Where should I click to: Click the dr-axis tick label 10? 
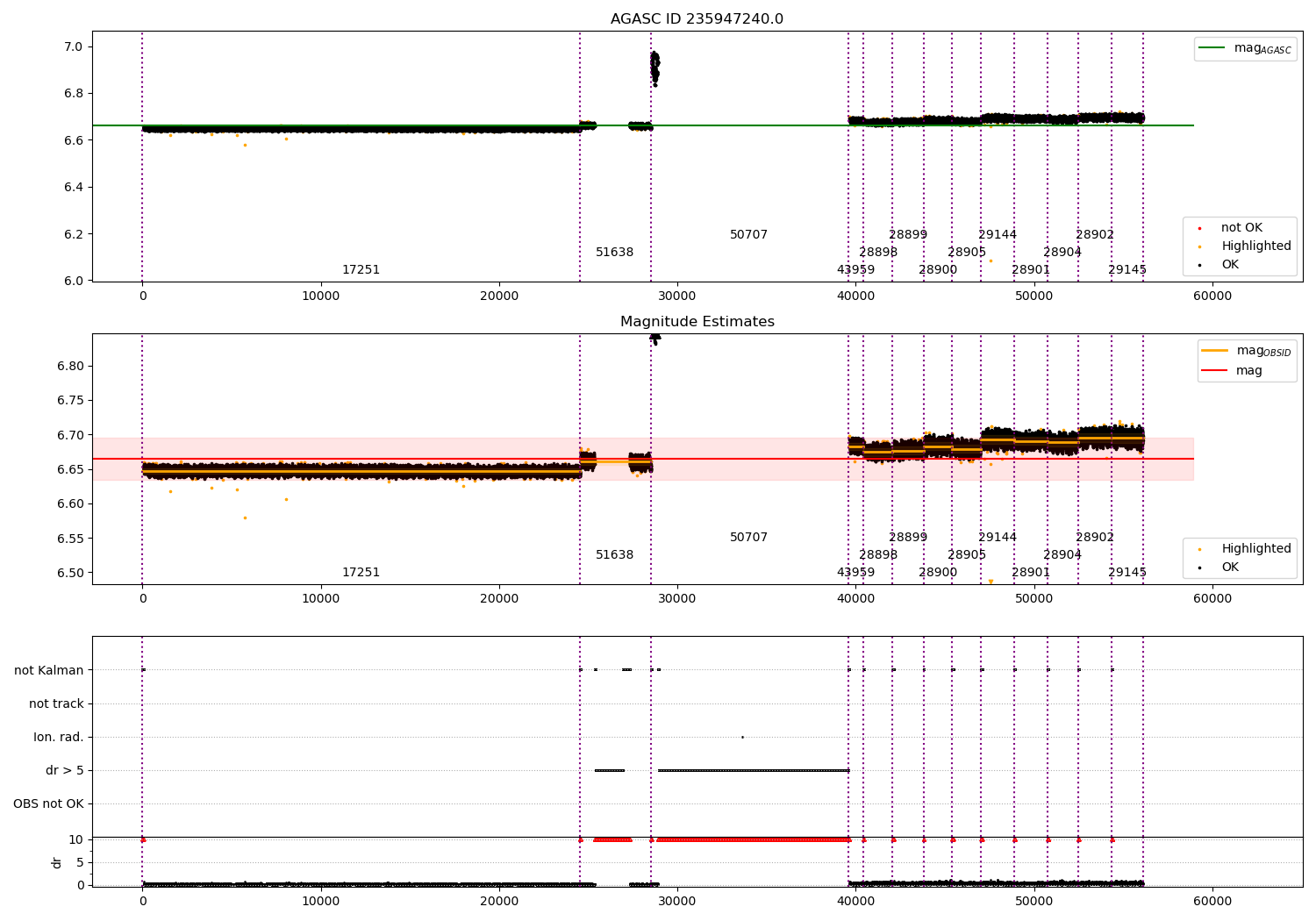[x=76, y=840]
